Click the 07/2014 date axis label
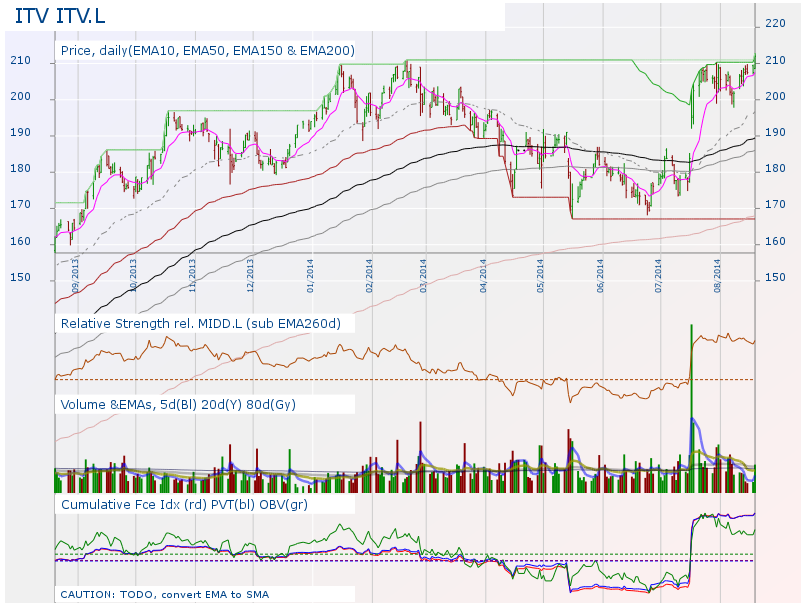801x603 pixels. 657,276
